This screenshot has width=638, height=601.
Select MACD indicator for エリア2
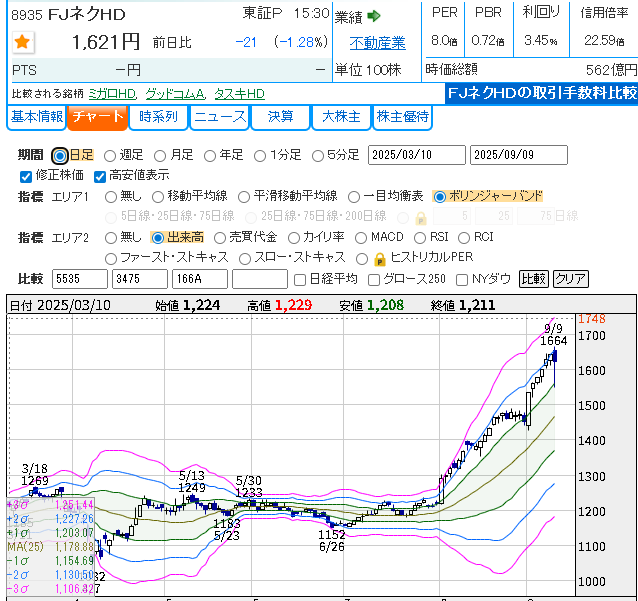click(x=361, y=237)
